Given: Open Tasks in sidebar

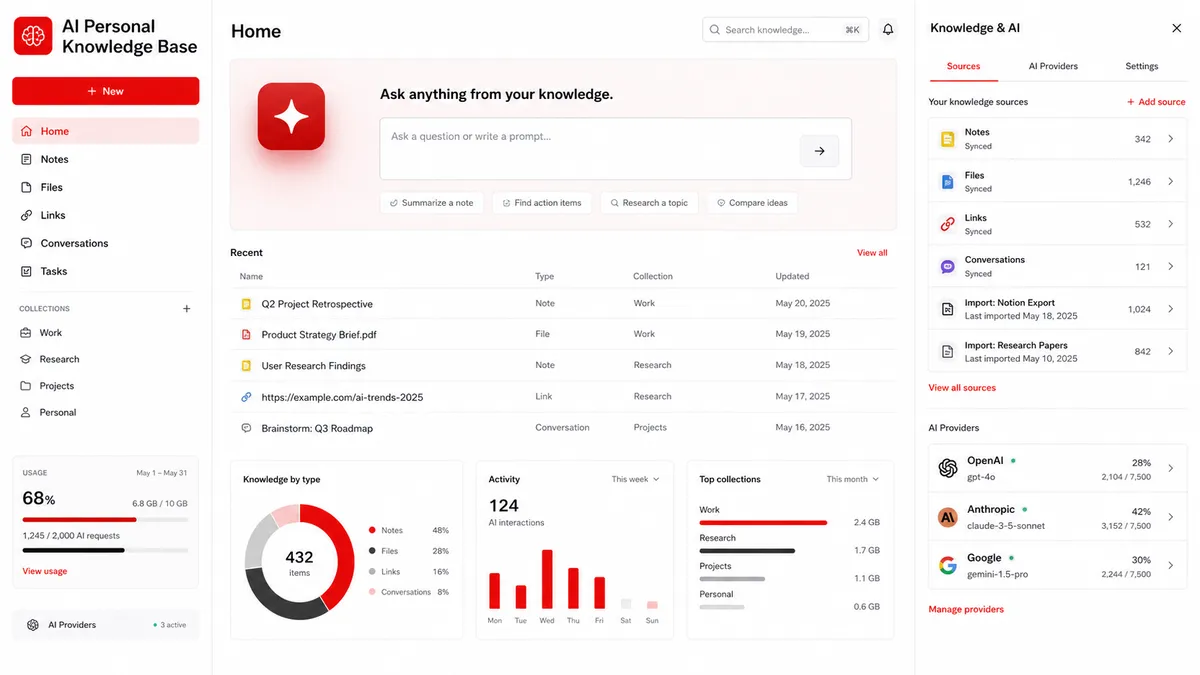Looking at the screenshot, I should click(x=106, y=271).
